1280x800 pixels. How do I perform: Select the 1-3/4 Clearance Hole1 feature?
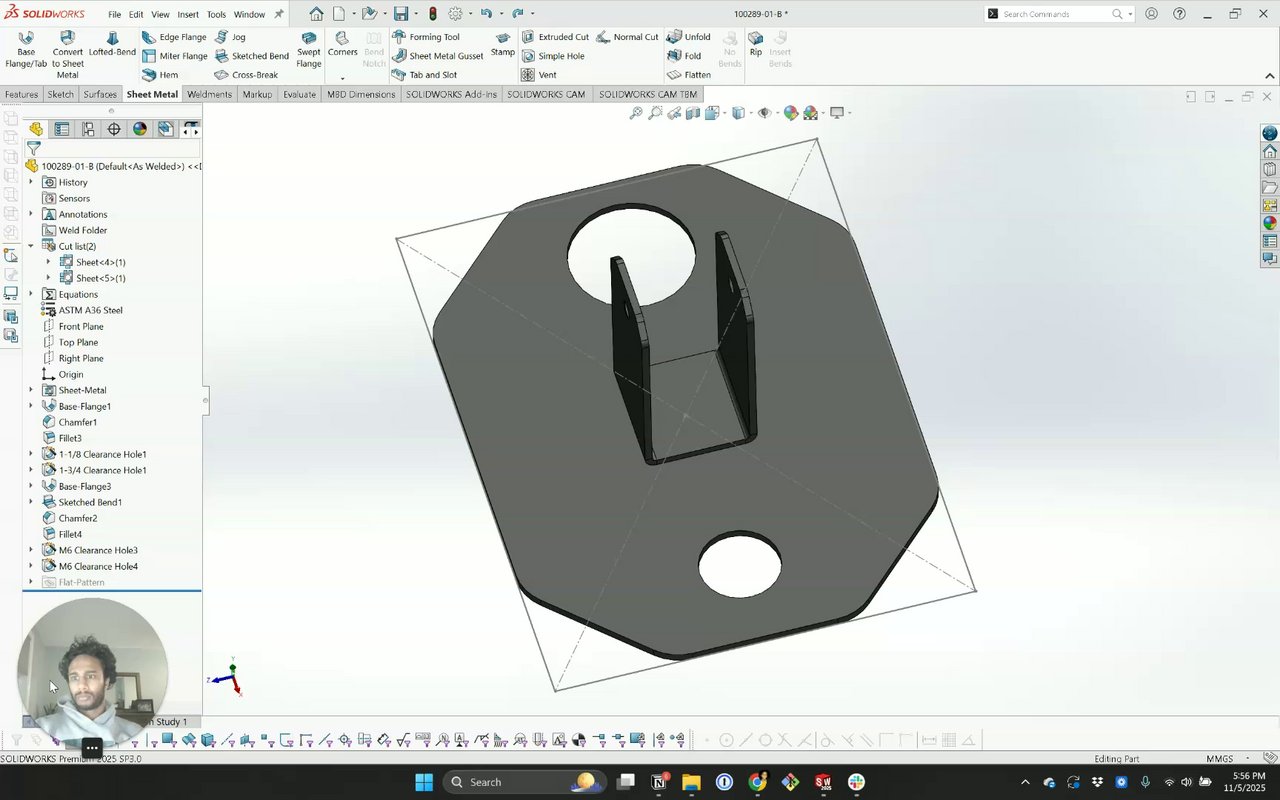coord(94,470)
